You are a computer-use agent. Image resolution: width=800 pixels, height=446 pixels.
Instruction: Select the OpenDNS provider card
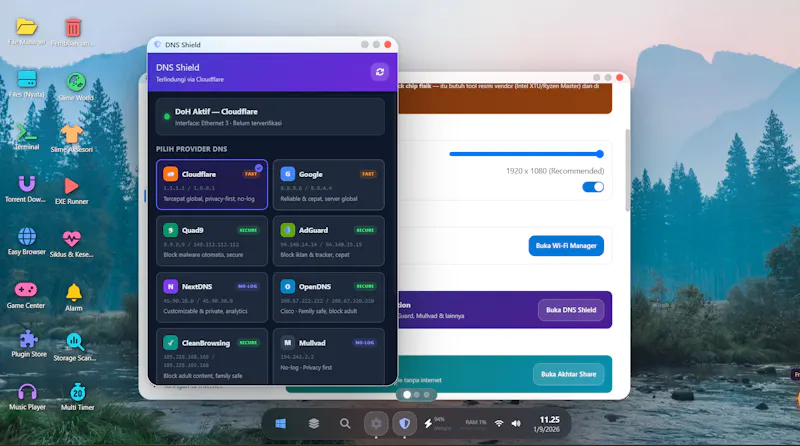point(329,298)
